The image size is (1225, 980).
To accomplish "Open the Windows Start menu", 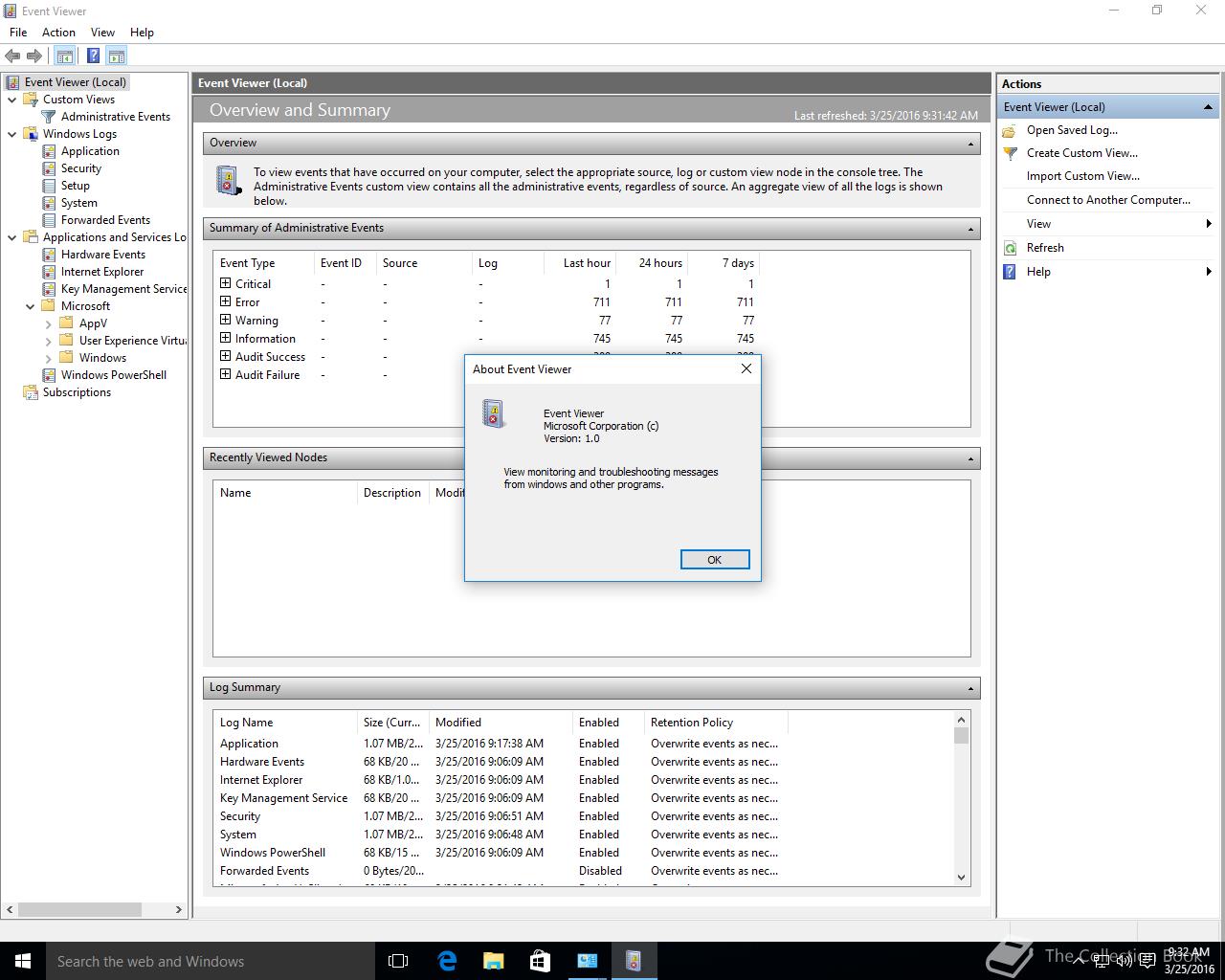I will [23, 961].
